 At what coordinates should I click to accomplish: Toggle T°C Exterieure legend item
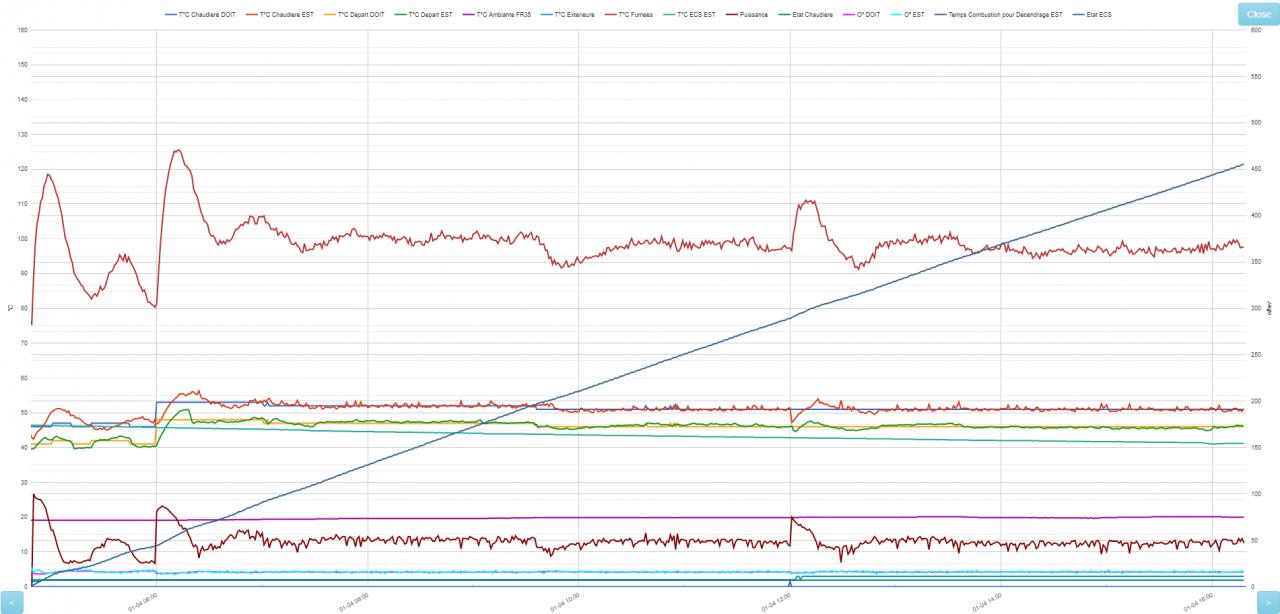(x=568, y=15)
